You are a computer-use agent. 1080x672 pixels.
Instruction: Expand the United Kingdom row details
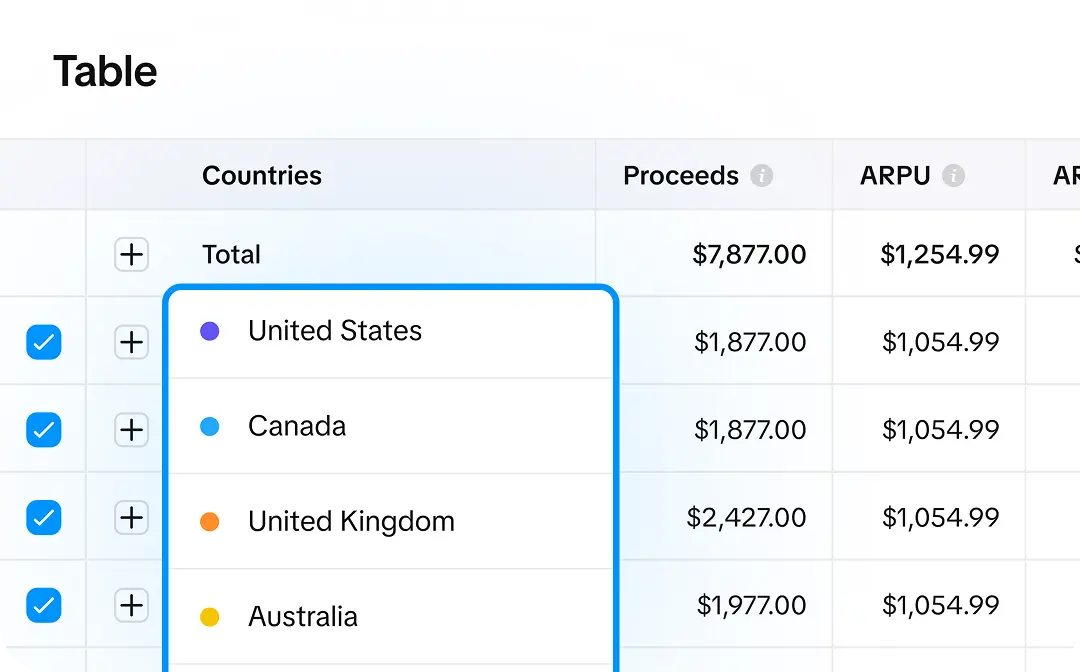(131, 518)
